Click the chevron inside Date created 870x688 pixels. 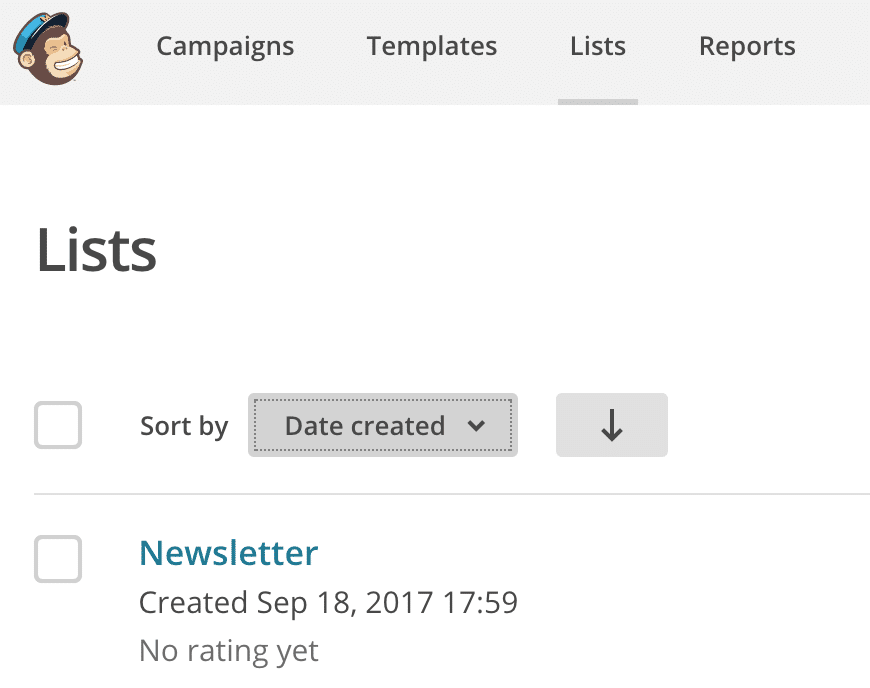(x=476, y=426)
